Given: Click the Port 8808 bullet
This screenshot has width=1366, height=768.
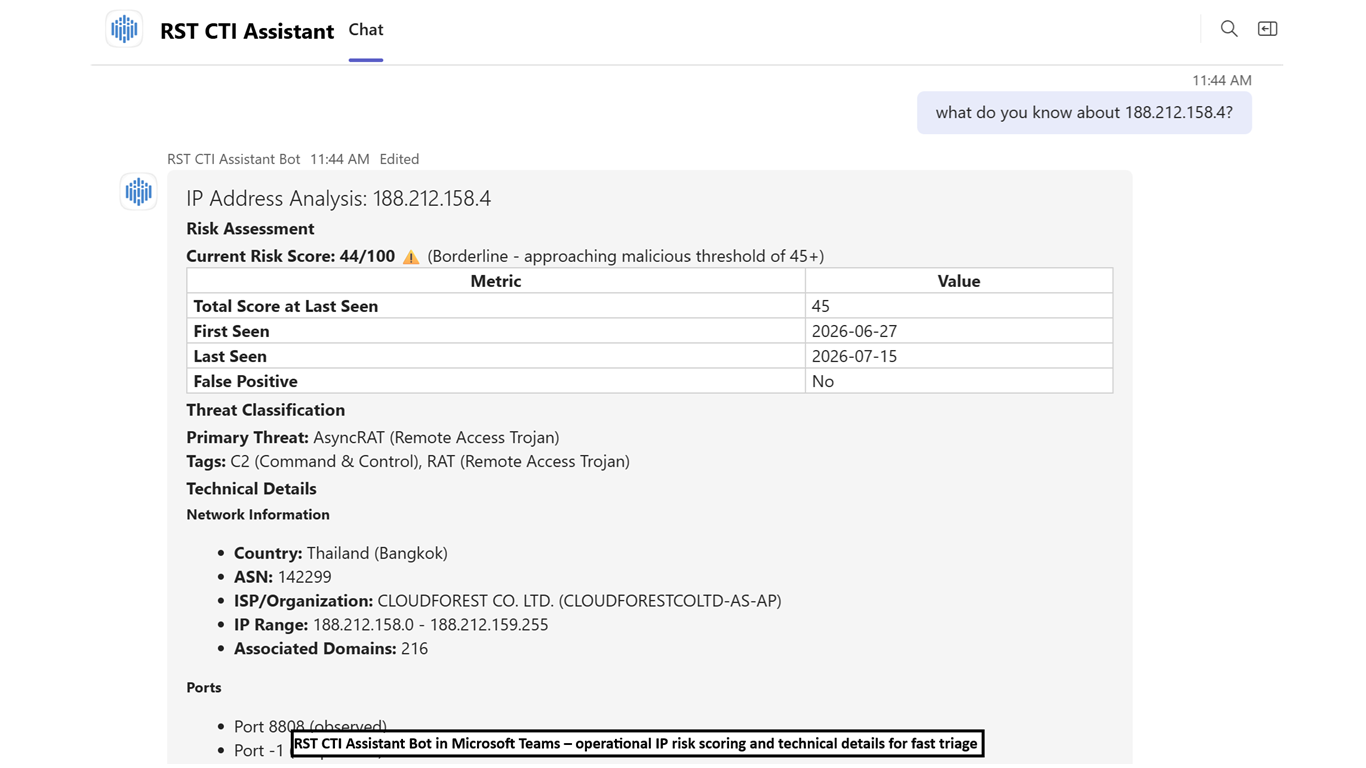Looking at the screenshot, I should pos(310,725).
